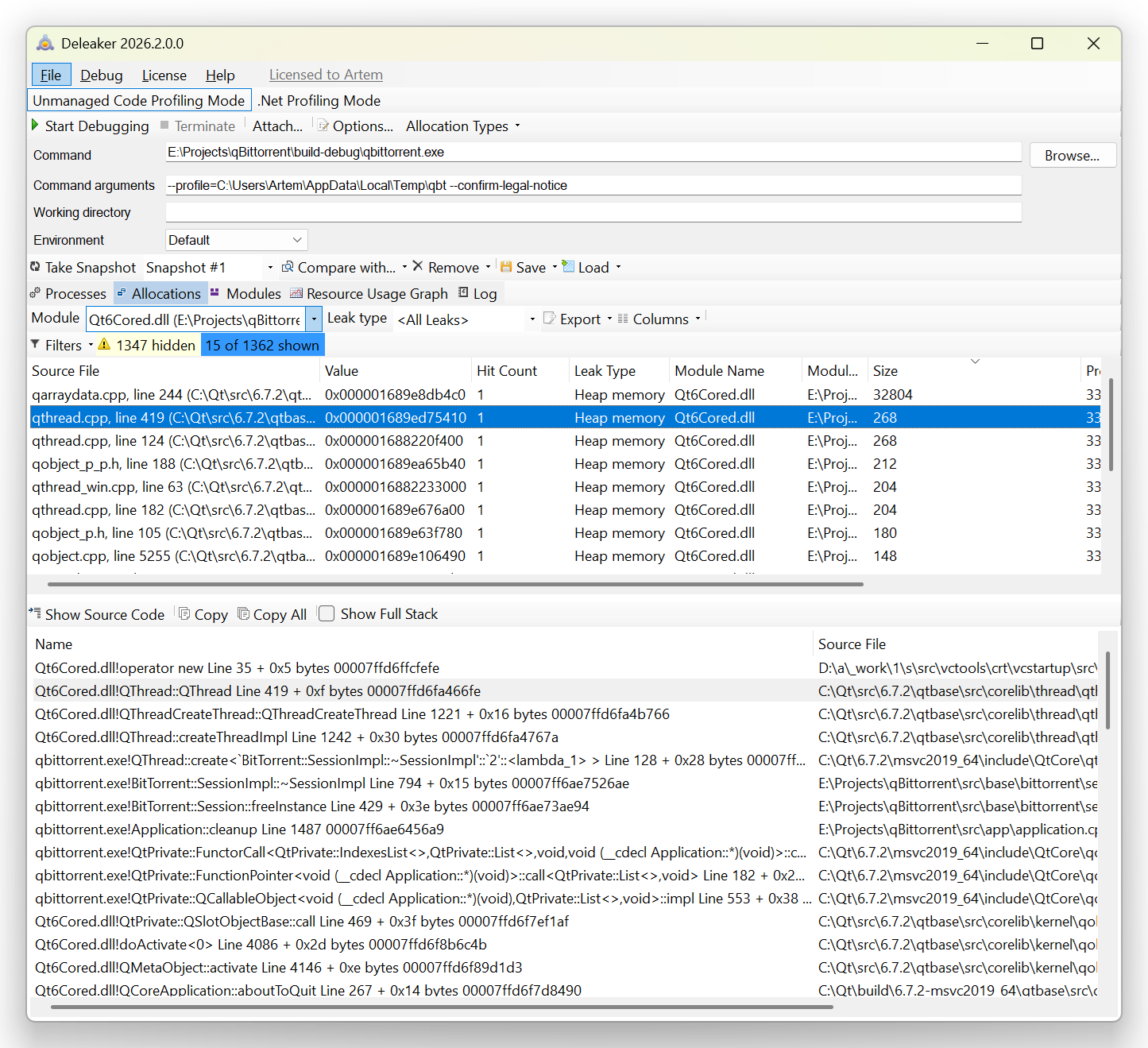The image size is (1148, 1048).
Task: Click the Copy All icon
Action: pyautogui.click(x=244, y=613)
